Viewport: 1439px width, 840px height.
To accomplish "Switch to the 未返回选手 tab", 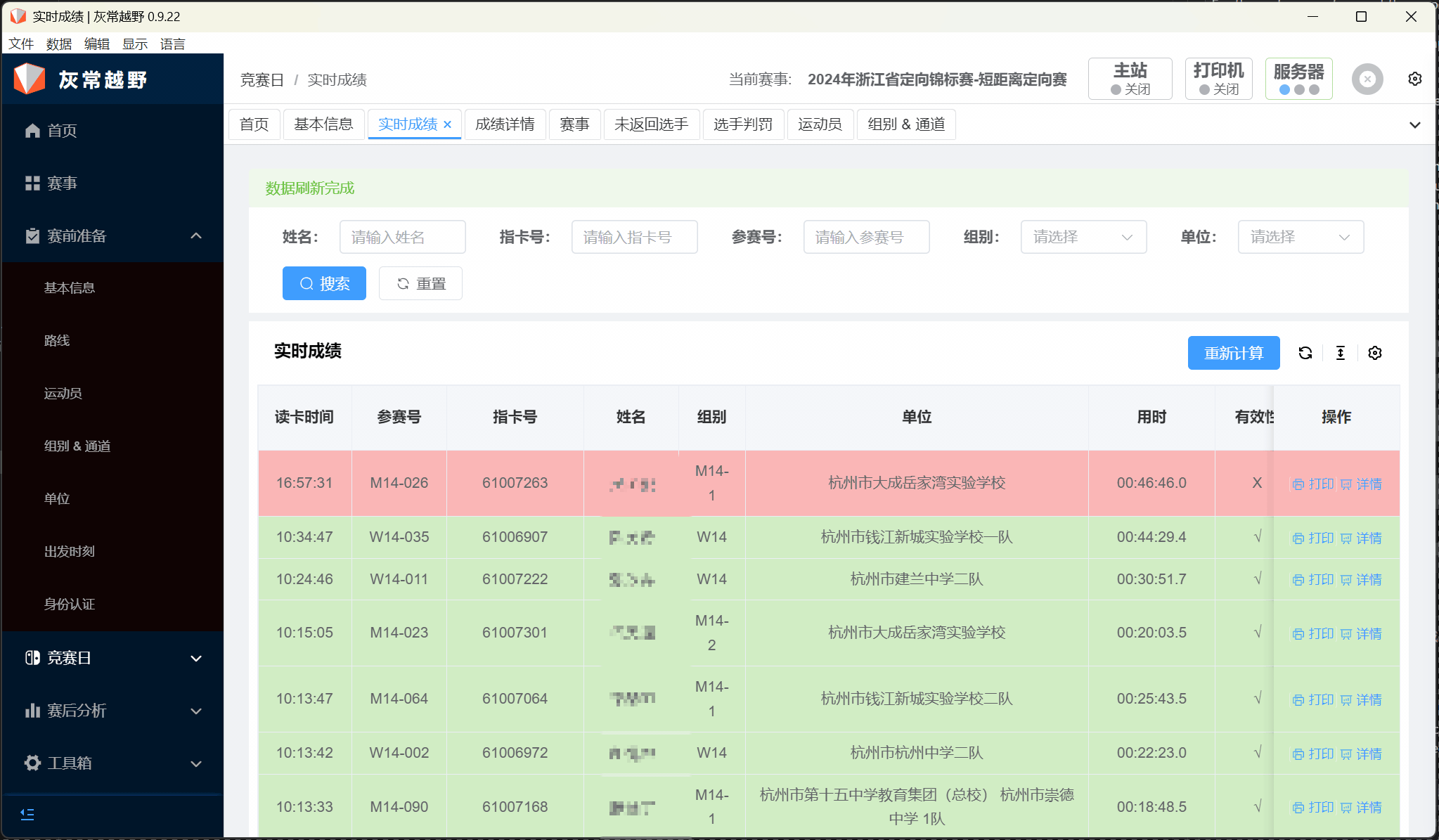I will tap(651, 124).
